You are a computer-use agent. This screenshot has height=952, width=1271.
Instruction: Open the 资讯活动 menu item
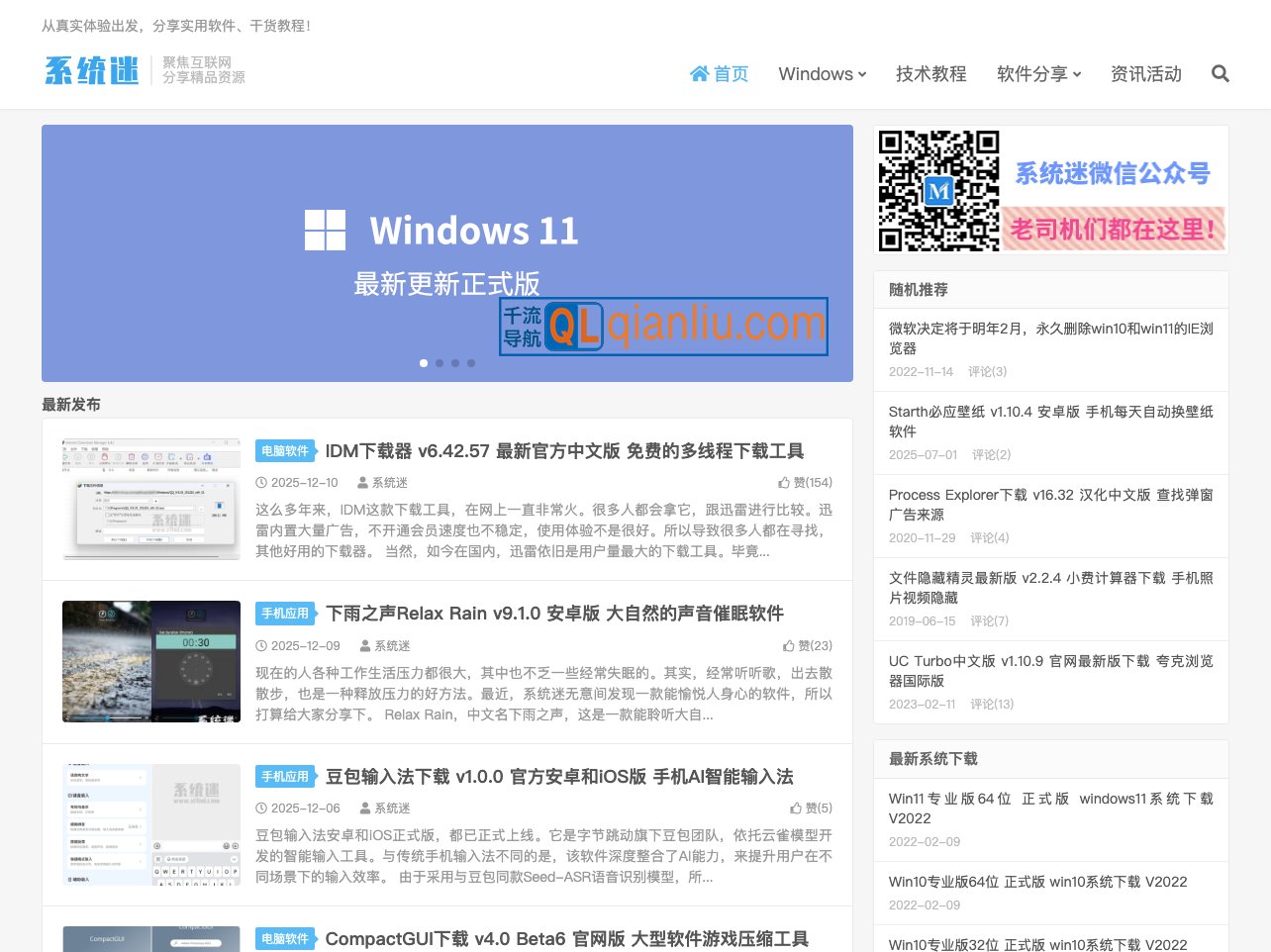tap(1145, 74)
